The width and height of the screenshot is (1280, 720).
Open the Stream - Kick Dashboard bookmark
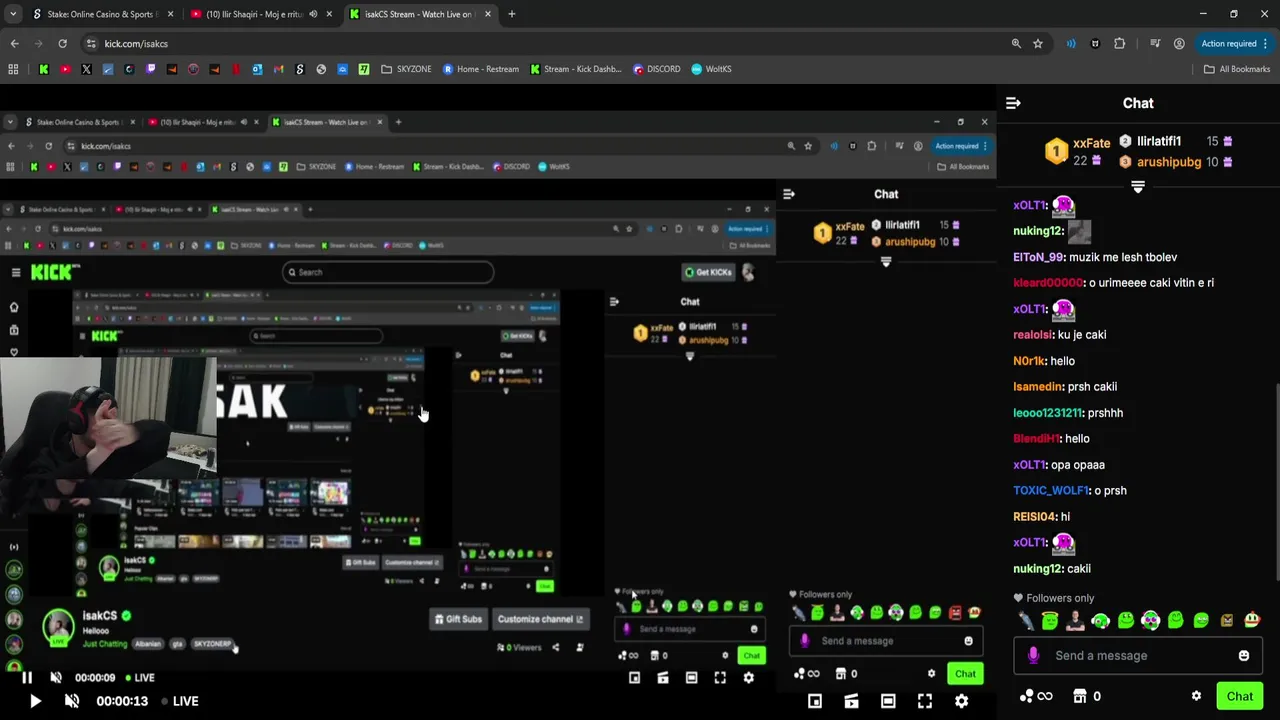pyautogui.click(x=575, y=69)
